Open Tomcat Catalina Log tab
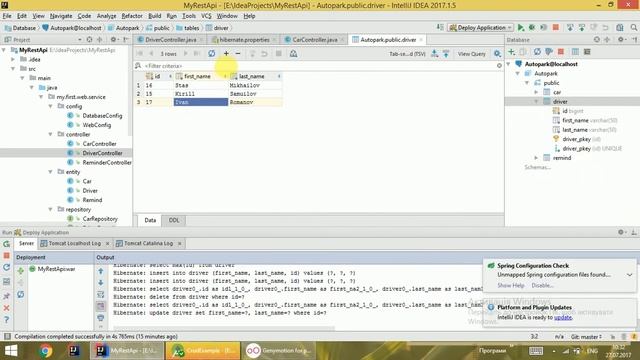The height and width of the screenshot is (360, 640). tap(149, 243)
